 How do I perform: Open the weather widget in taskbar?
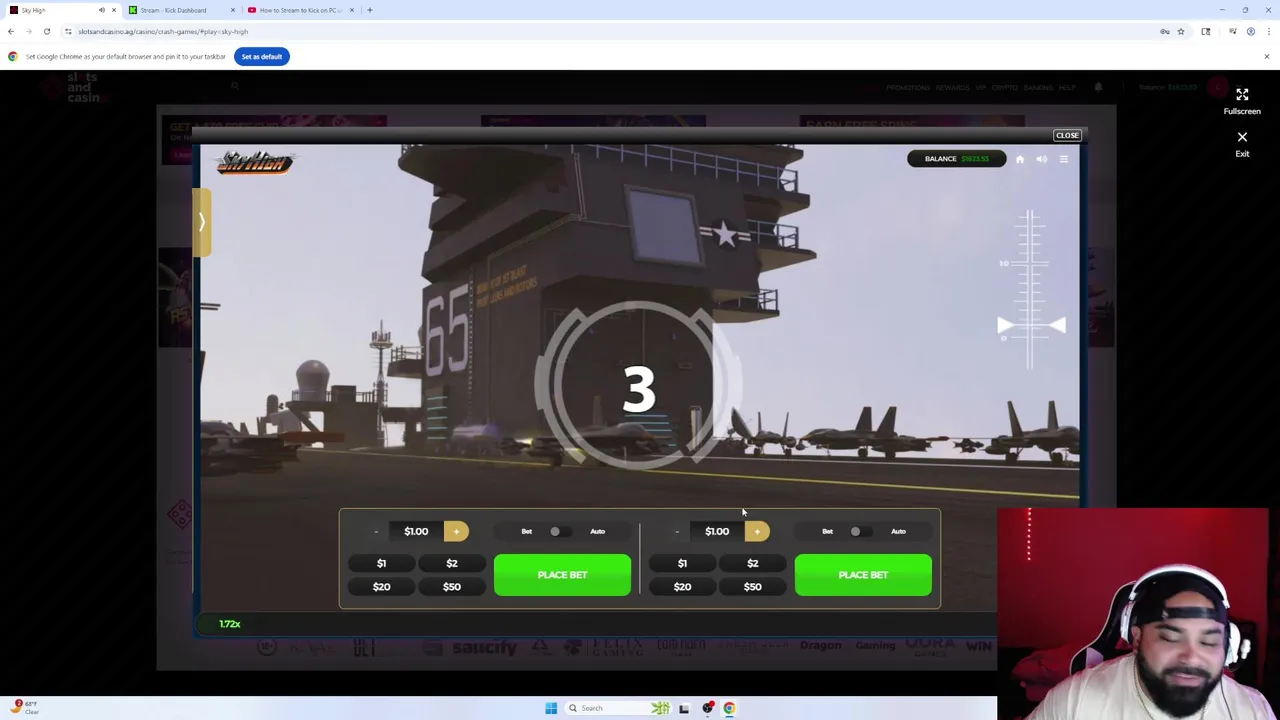(25, 707)
